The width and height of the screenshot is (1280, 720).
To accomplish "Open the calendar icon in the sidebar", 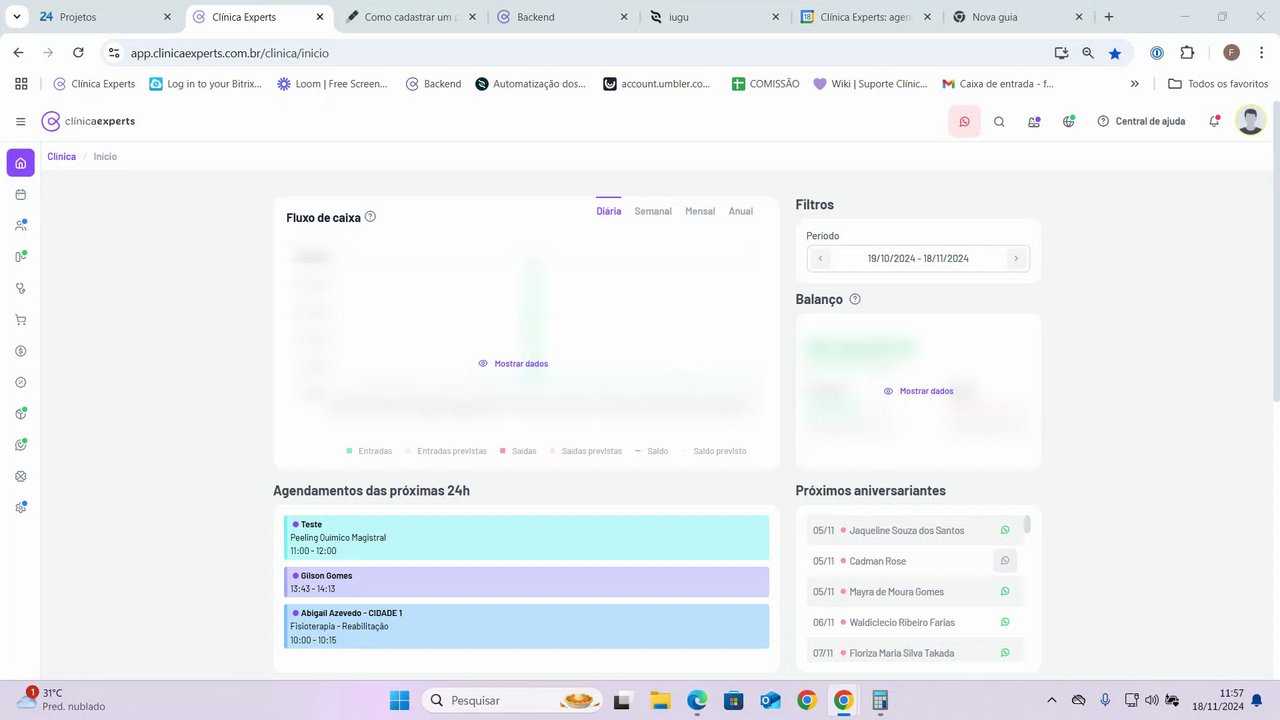I will (x=21, y=194).
